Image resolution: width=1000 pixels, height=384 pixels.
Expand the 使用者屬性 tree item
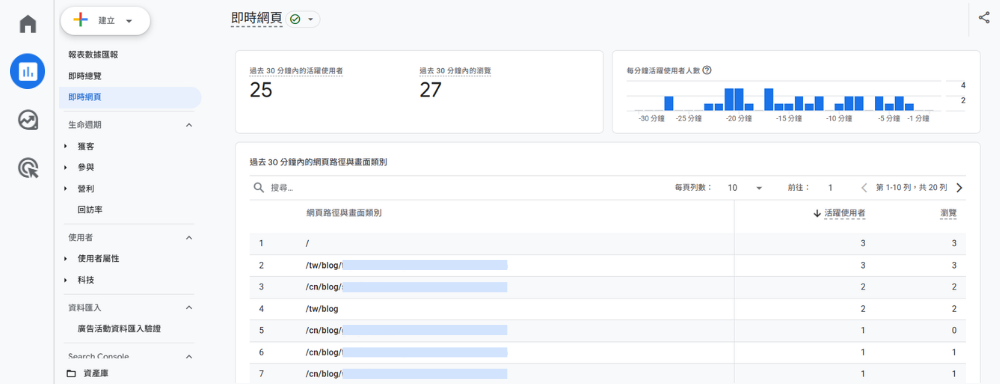pos(66,259)
